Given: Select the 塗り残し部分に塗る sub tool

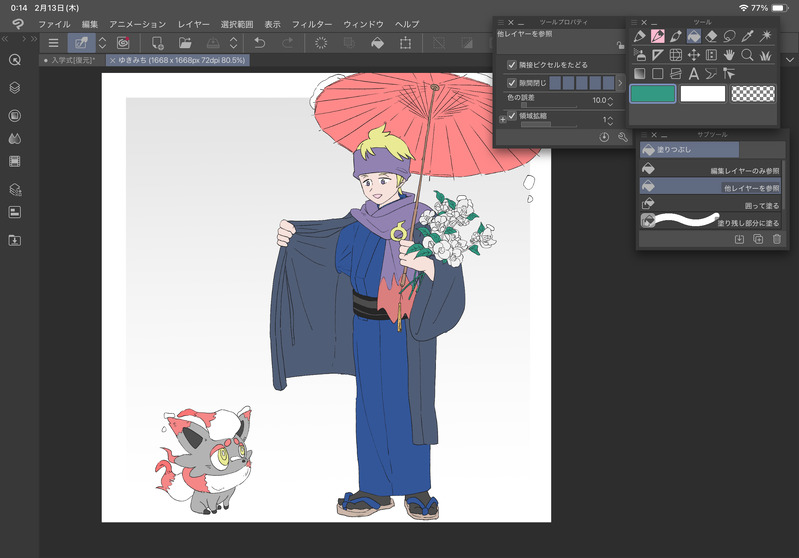Looking at the screenshot, I should click(710, 221).
